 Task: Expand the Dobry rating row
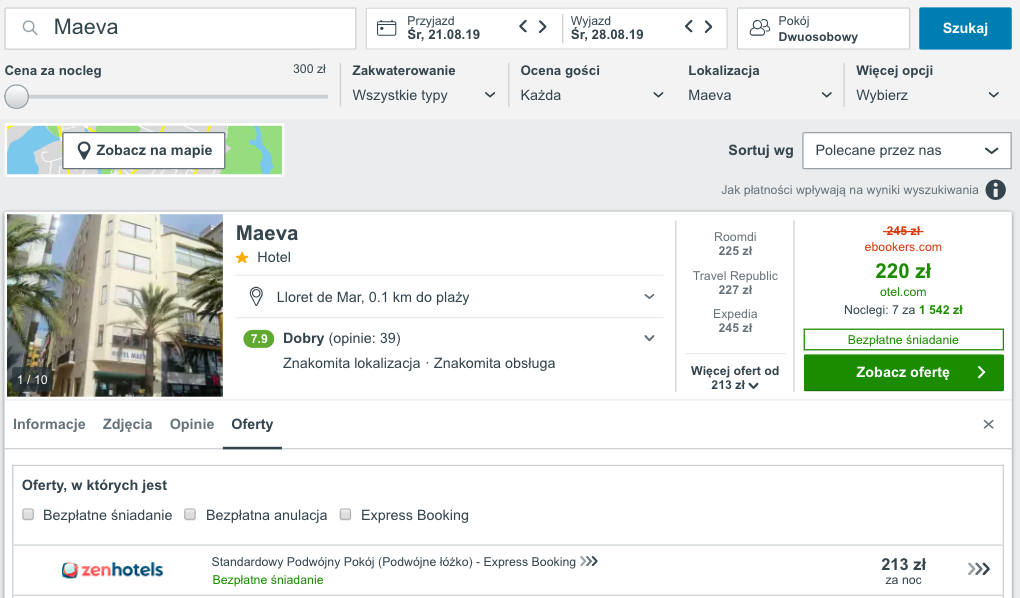coord(450,338)
